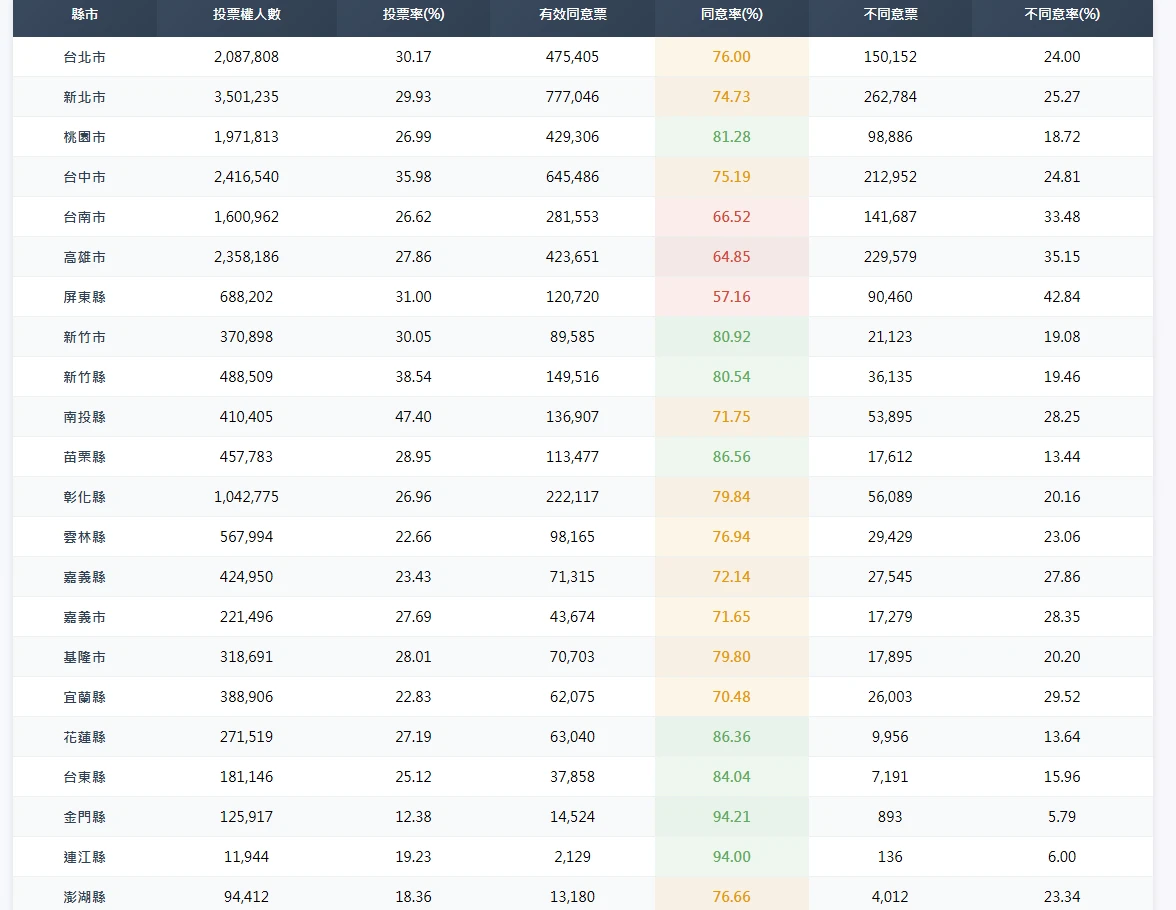Click the 南投縣 row name

(85, 417)
